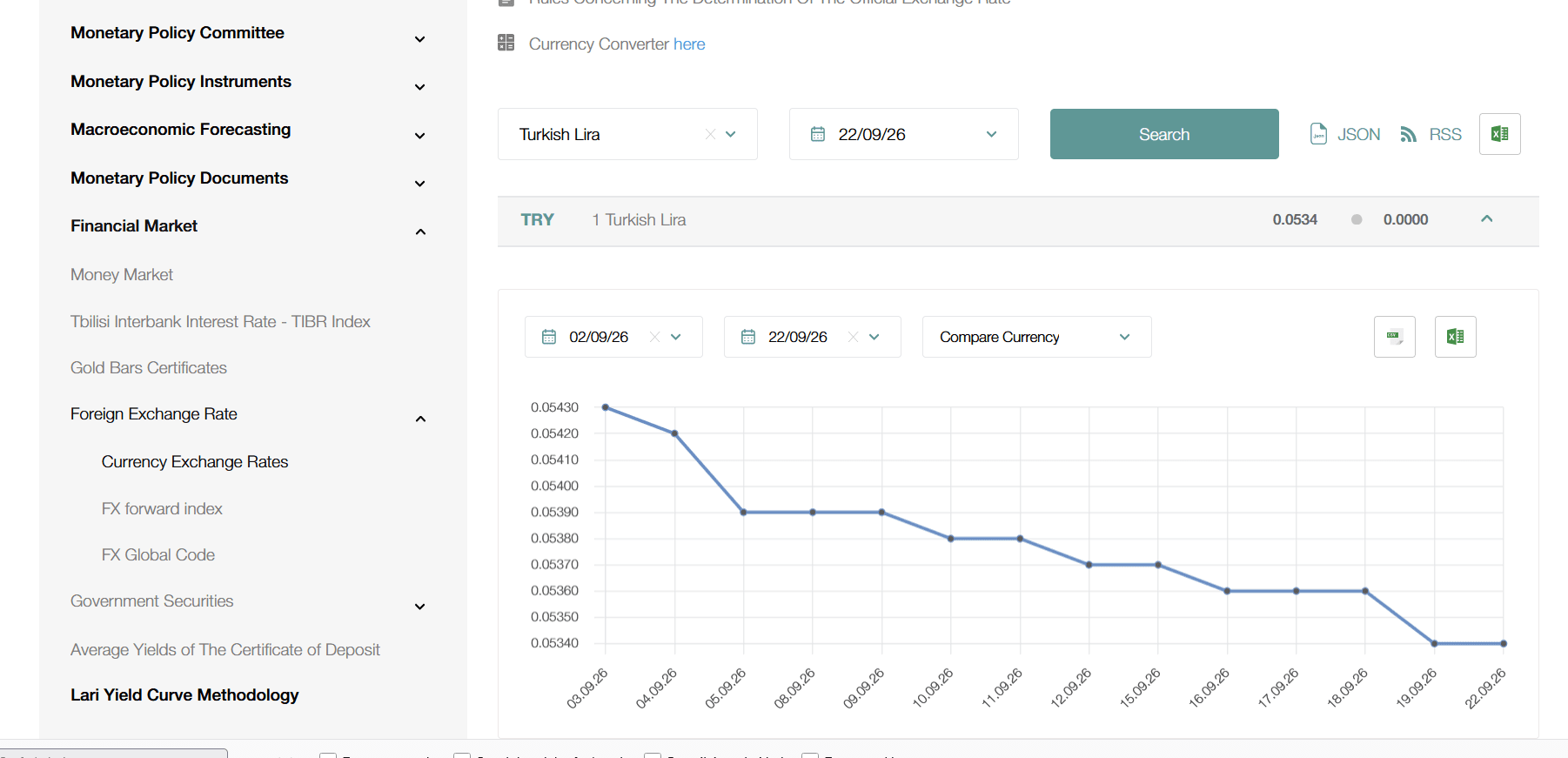Open FX Global Code page
Screen dimensions: 1568x758
(158, 554)
